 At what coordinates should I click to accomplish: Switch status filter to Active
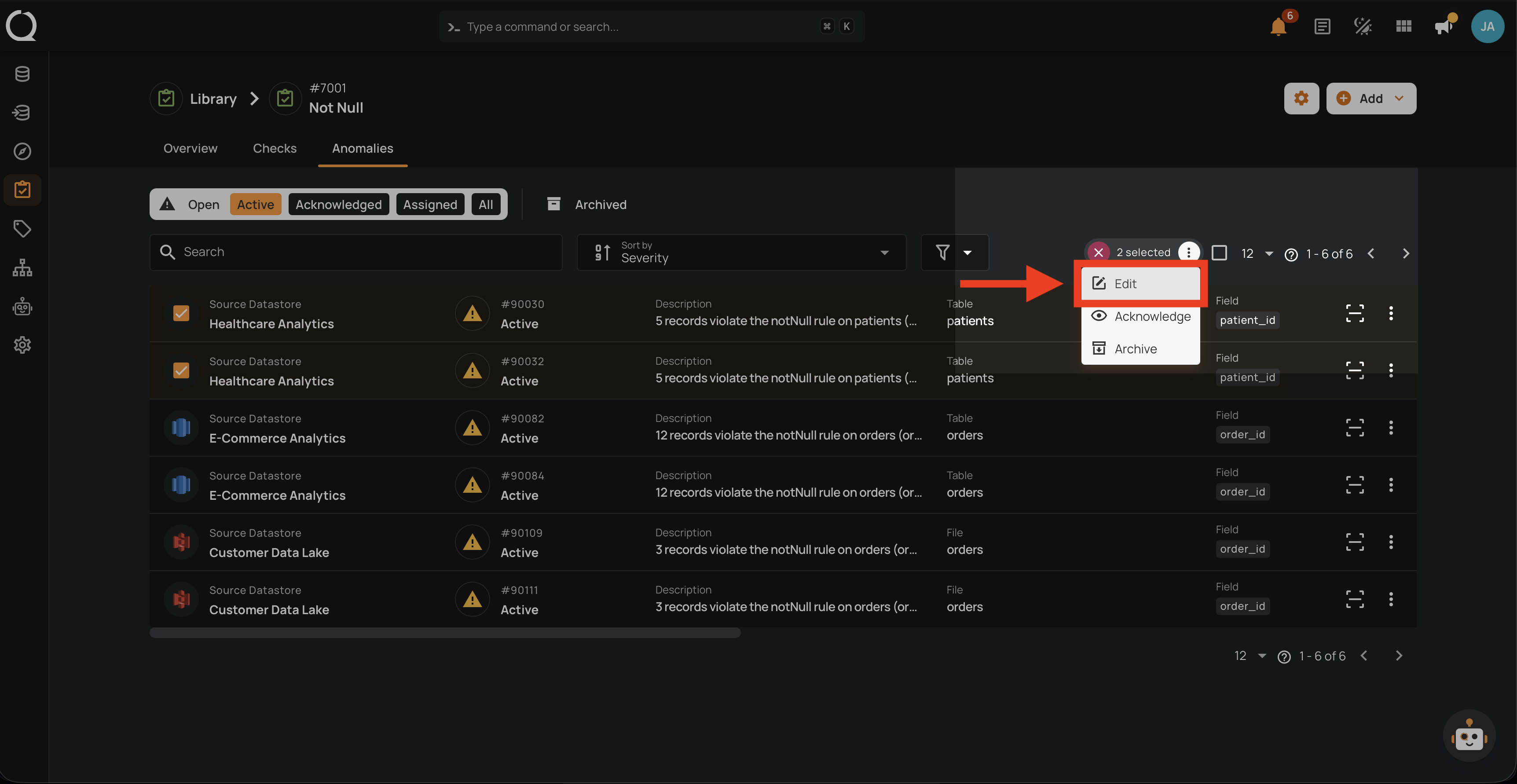tap(256, 205)
